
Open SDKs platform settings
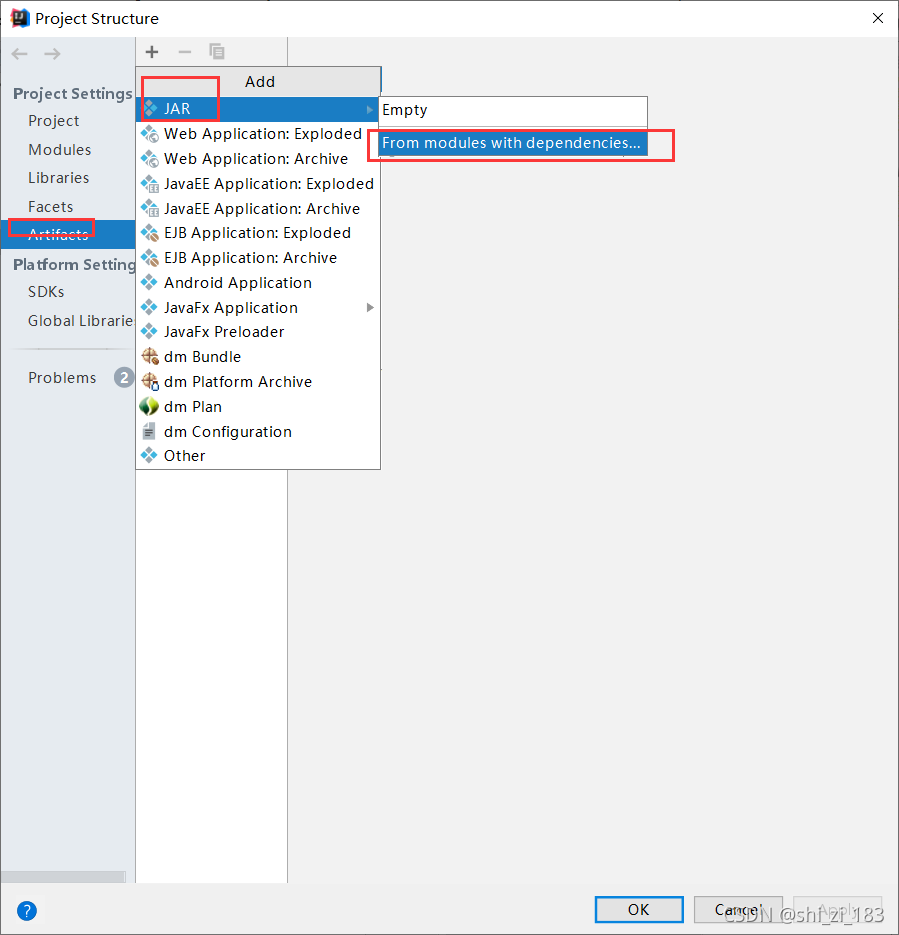(x=46, y=292)
